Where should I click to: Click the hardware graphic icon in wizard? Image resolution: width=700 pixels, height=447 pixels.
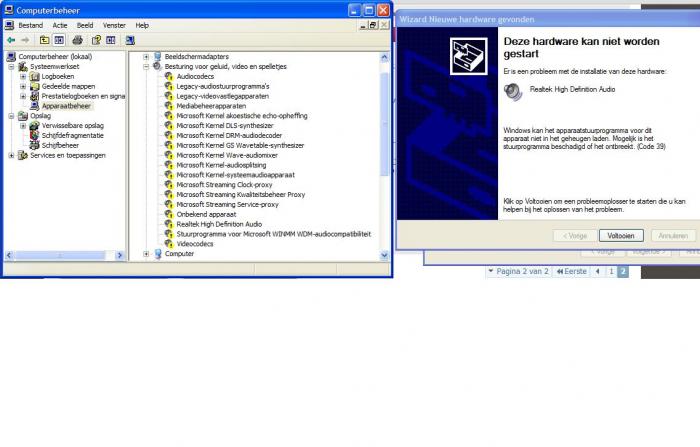point(468,56)
